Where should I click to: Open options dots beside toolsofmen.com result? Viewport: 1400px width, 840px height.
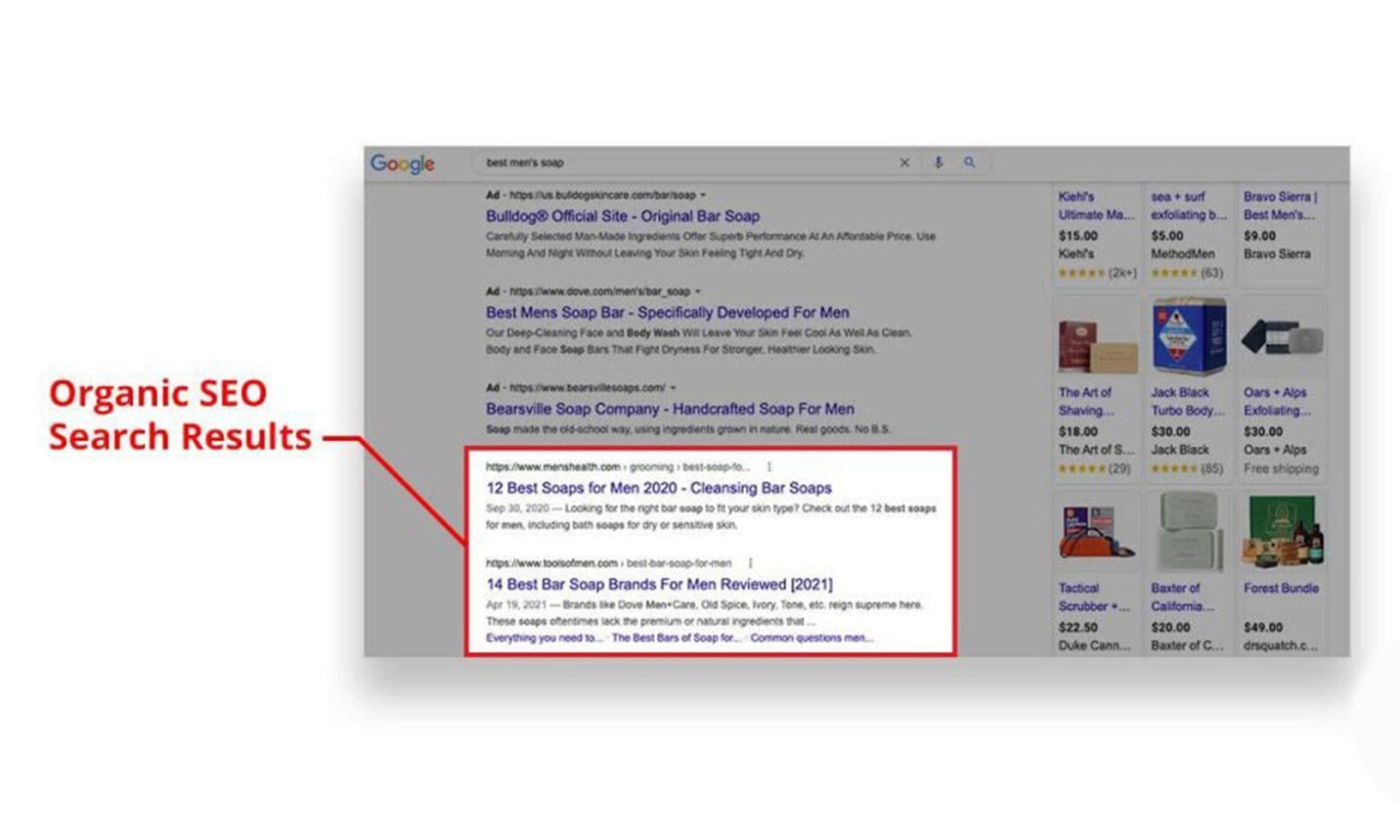click(750, 563)
